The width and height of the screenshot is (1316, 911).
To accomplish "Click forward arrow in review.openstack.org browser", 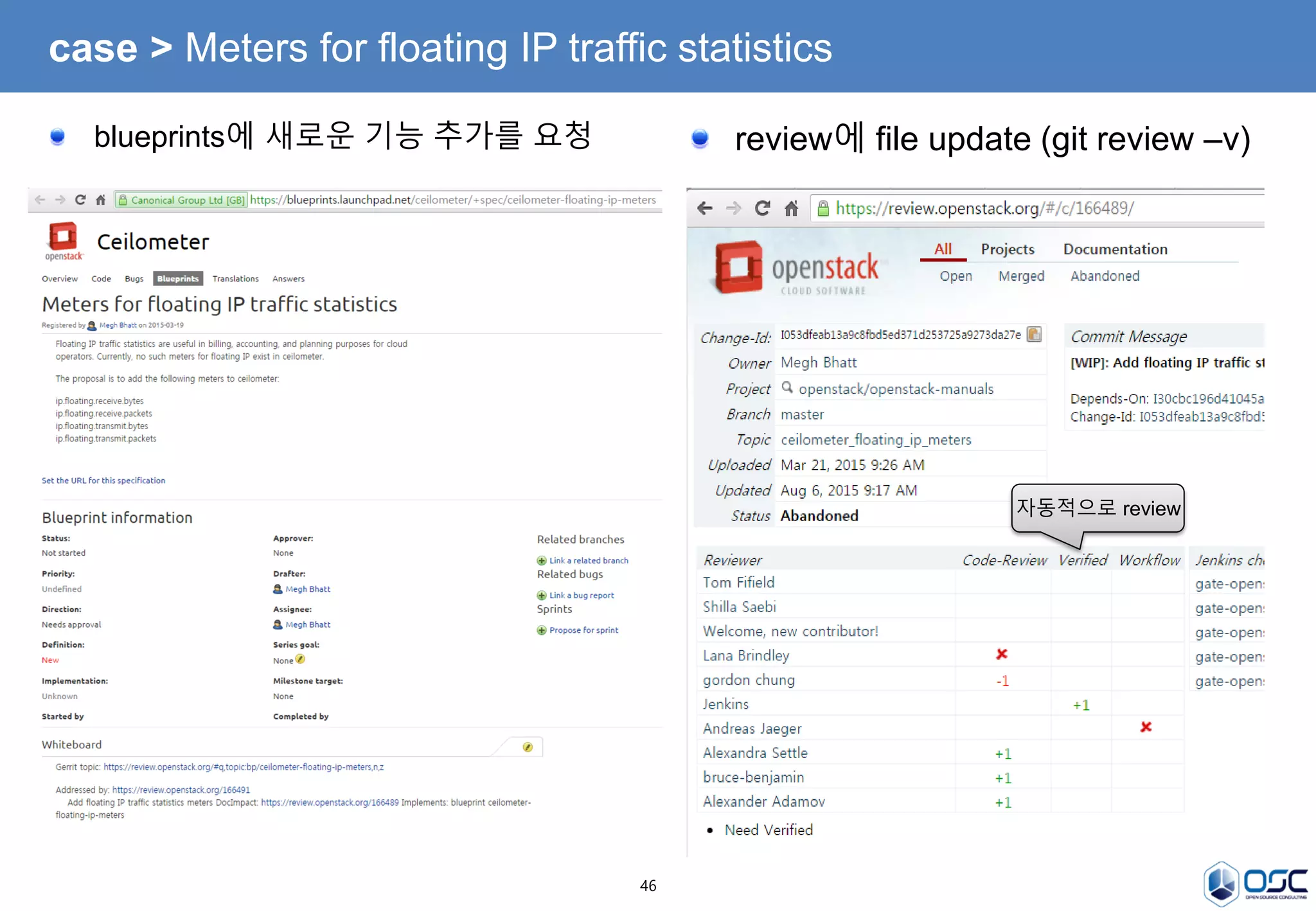I will point(733,208).
